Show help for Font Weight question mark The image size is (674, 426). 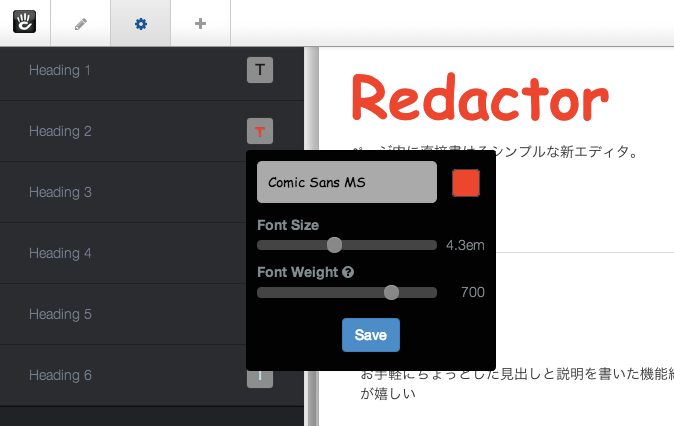point(348,271)
